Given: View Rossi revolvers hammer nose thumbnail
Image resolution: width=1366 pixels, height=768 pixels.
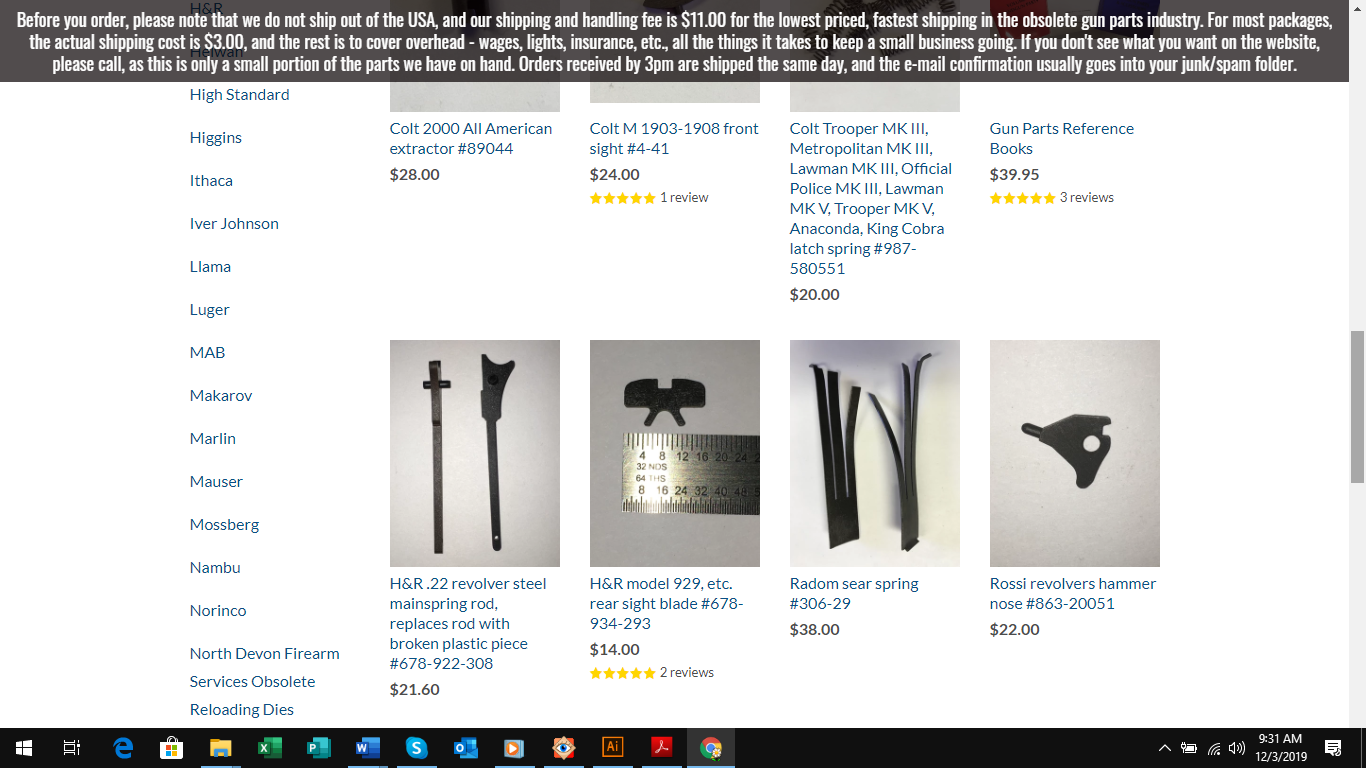Looking at the screenshot, I should point(1075,453).
